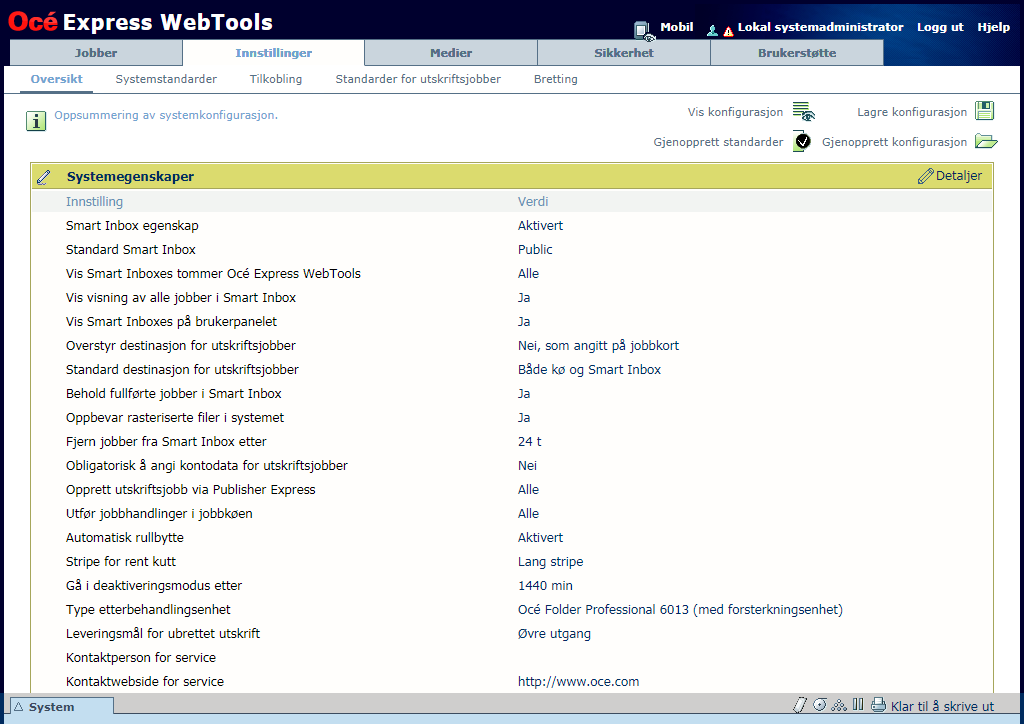Screen dimensions: 1024x724
Task: Click the Mobil device icon in header
Action: 644,30
